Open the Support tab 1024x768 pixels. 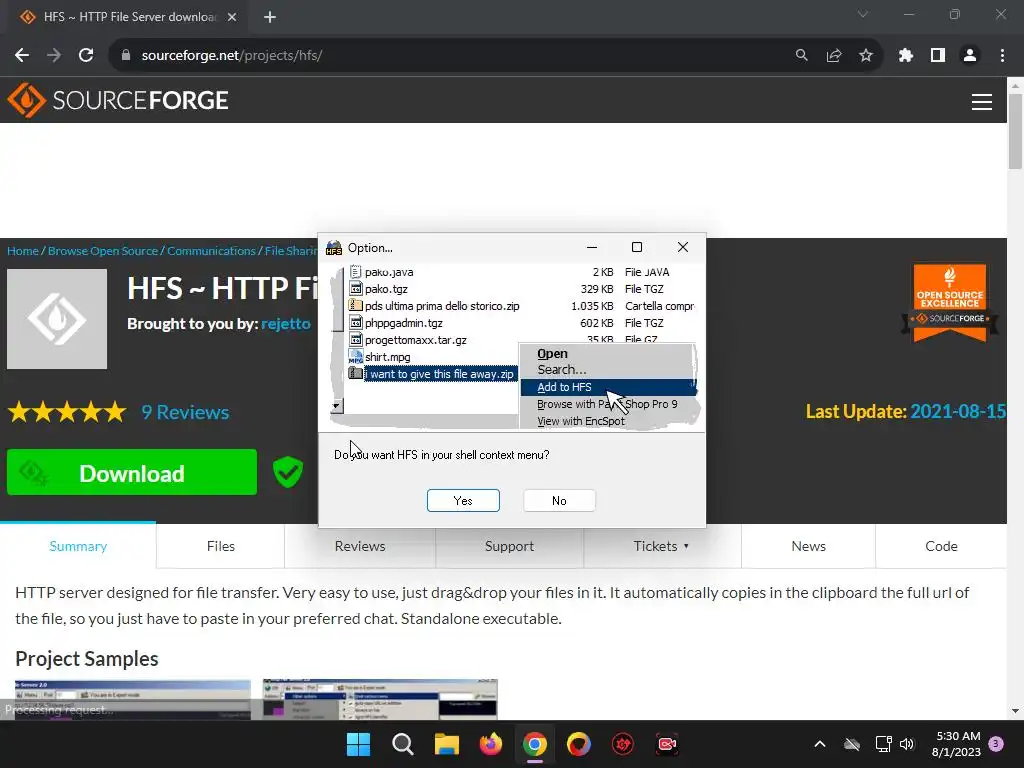pyautogui.click(x=509, y=546)
